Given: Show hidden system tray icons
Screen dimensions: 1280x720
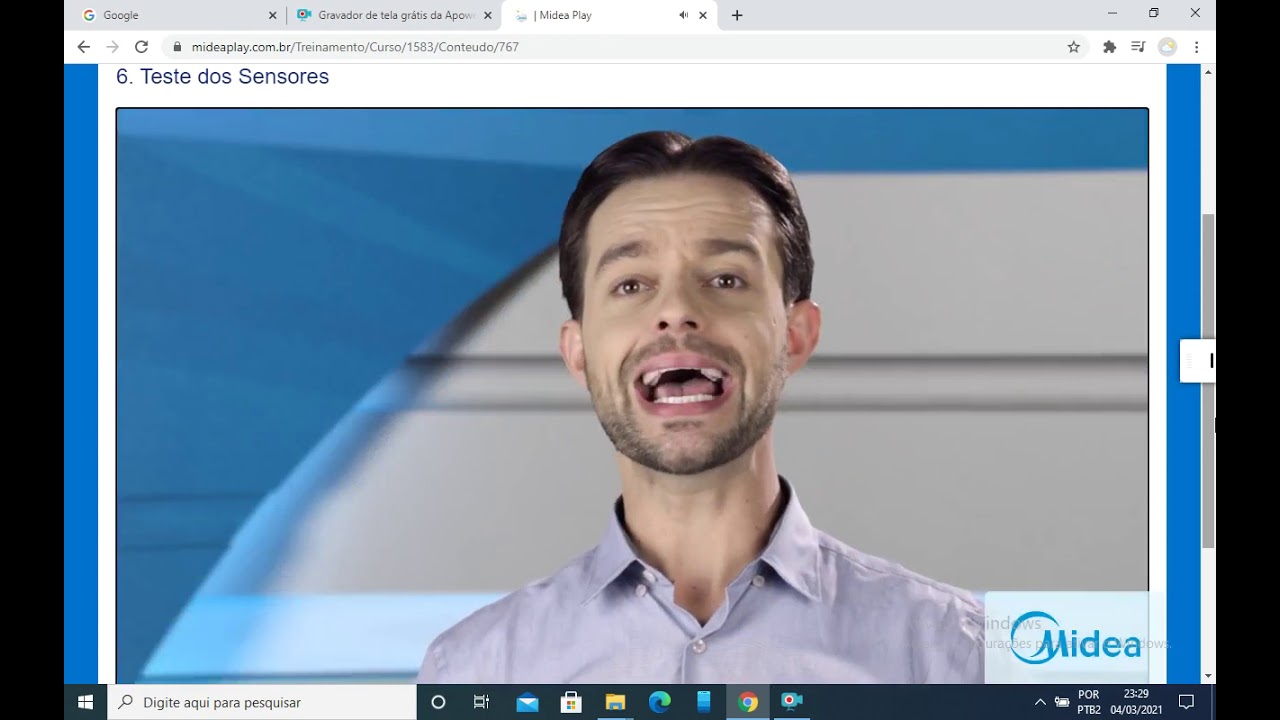Looking at the screenshot, I should pos(1040,702).
